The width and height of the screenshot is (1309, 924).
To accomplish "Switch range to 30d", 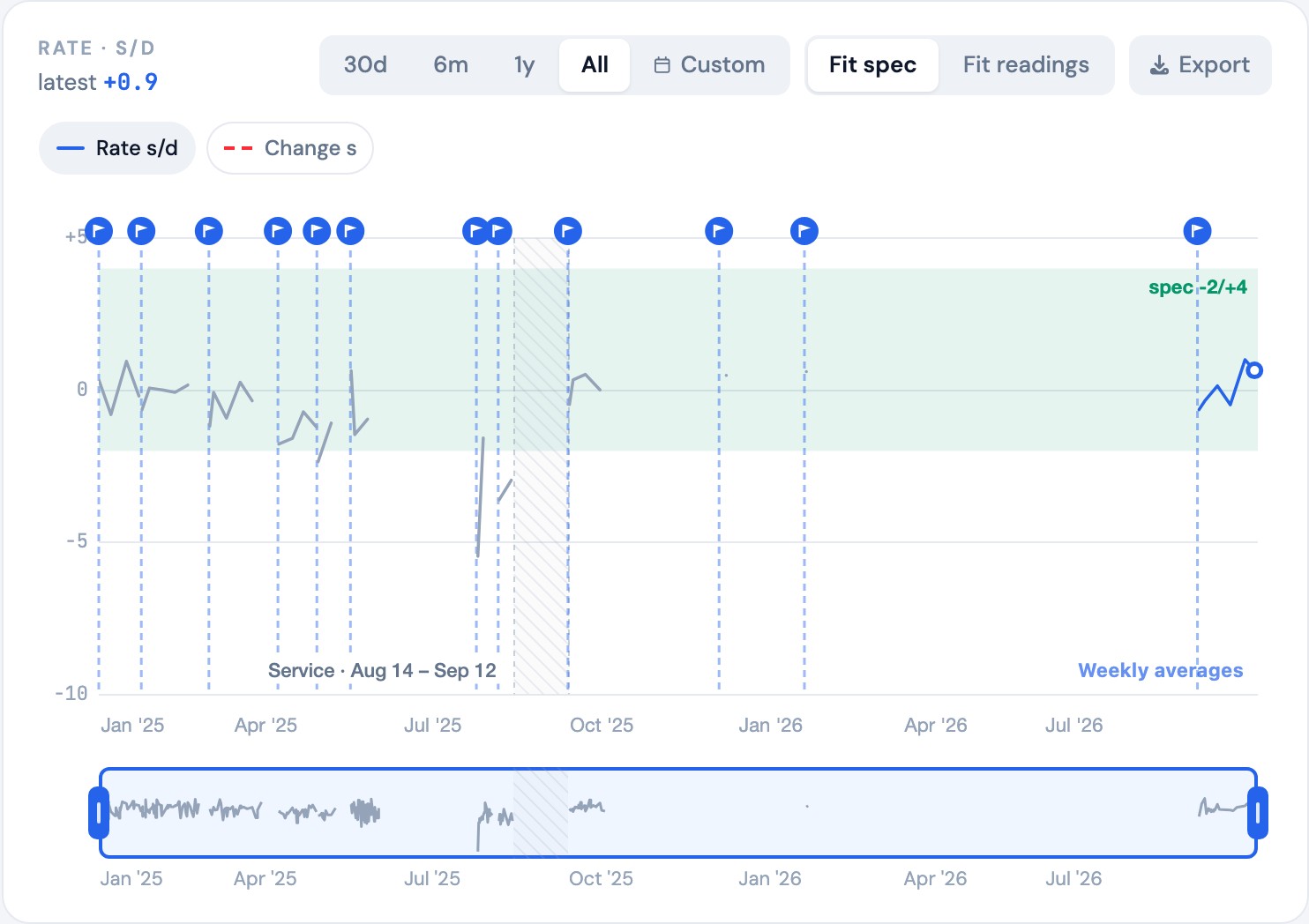I will click(x=365, y=64).
